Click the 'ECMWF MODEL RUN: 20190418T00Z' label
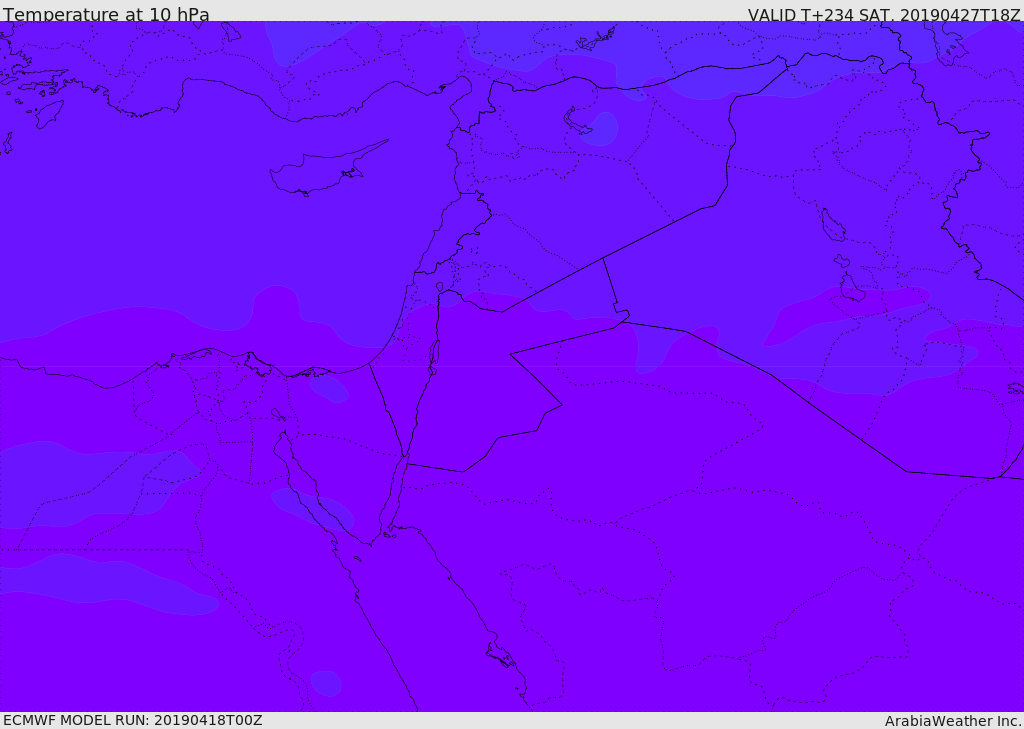This screenshot has width=1024, height=729. pos(133,720)
